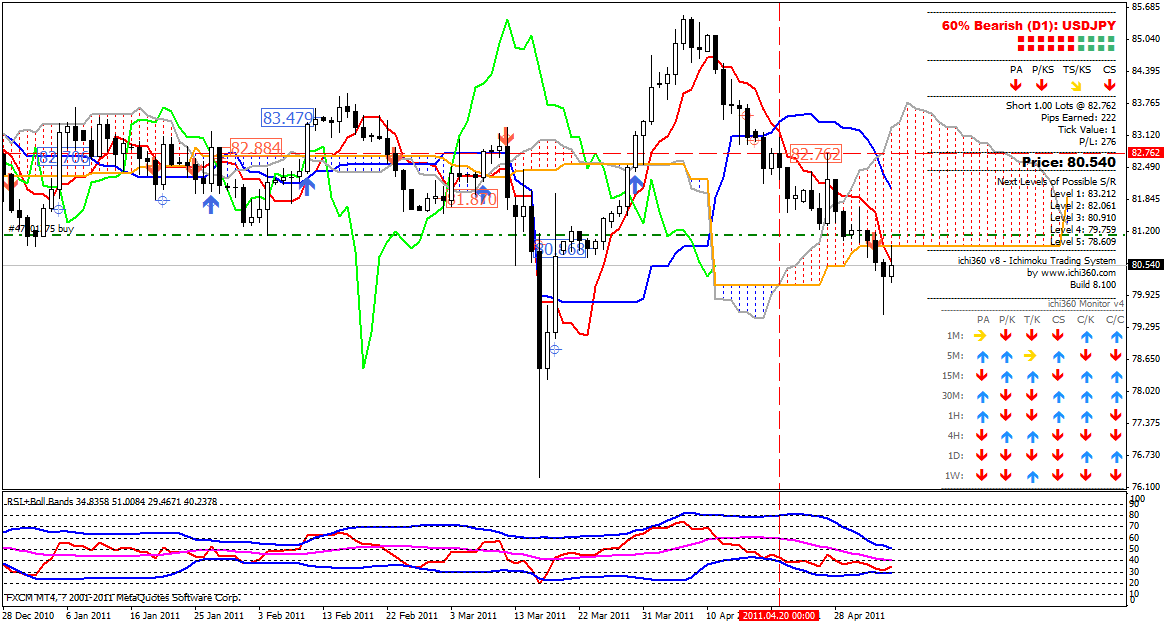
Task: Click the red 2011.04.20 00:00 date marker
Action: pos(779,616)
